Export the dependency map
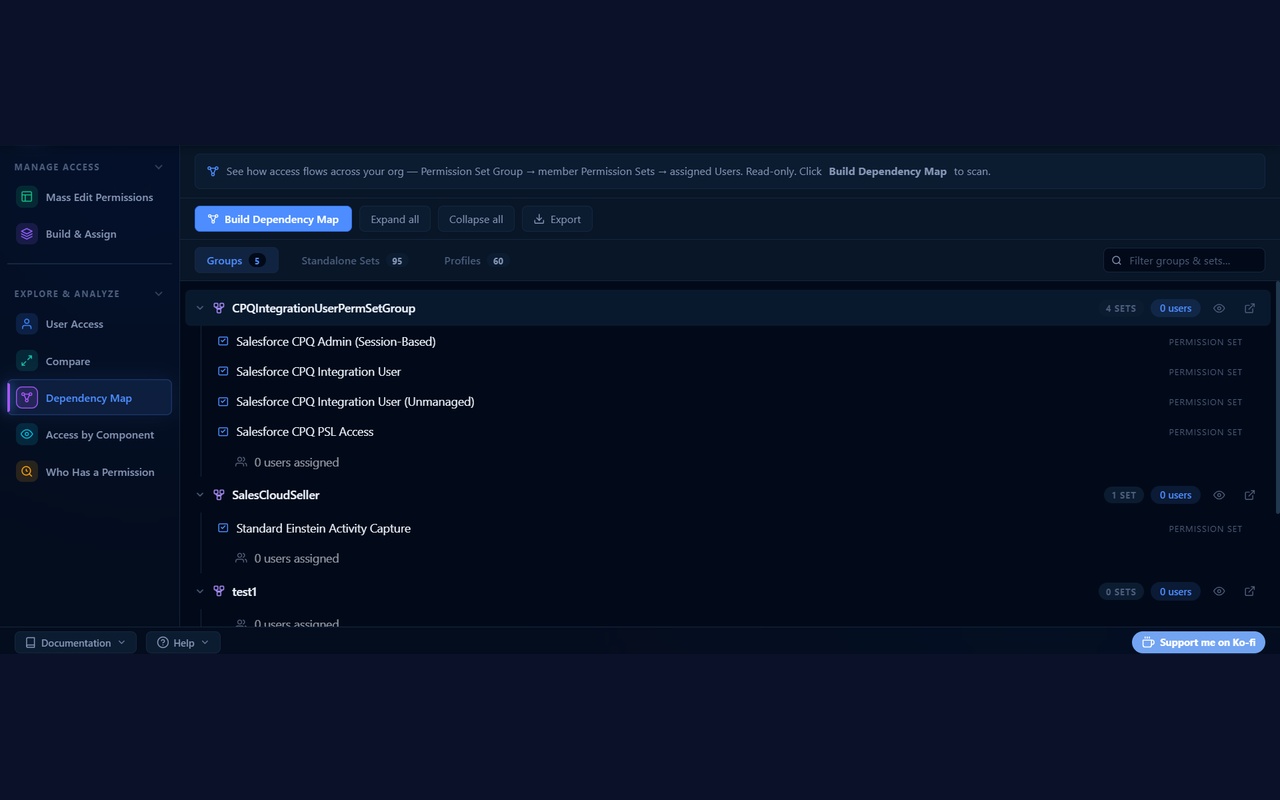The width and height of the screenshot is (1280, 800). tap(557, 219)
